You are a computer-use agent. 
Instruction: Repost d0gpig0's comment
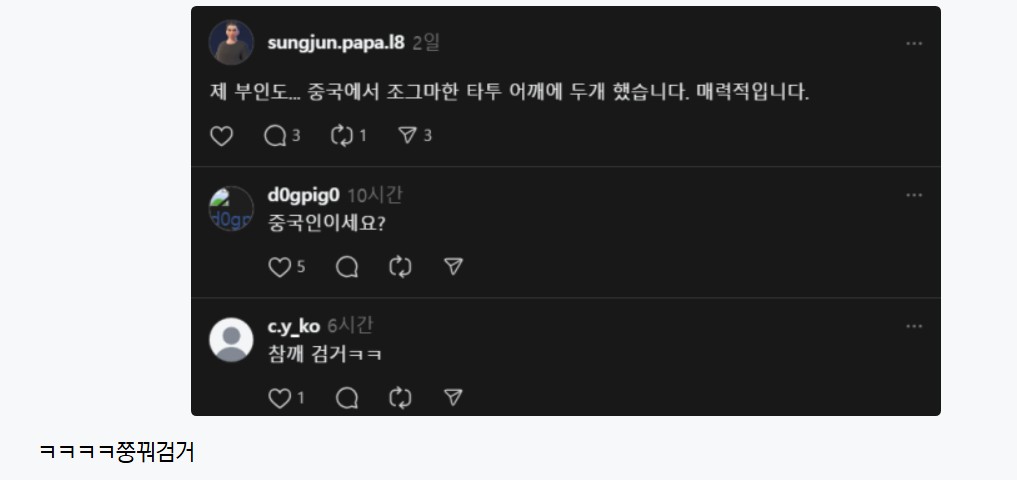coord(400,267)
